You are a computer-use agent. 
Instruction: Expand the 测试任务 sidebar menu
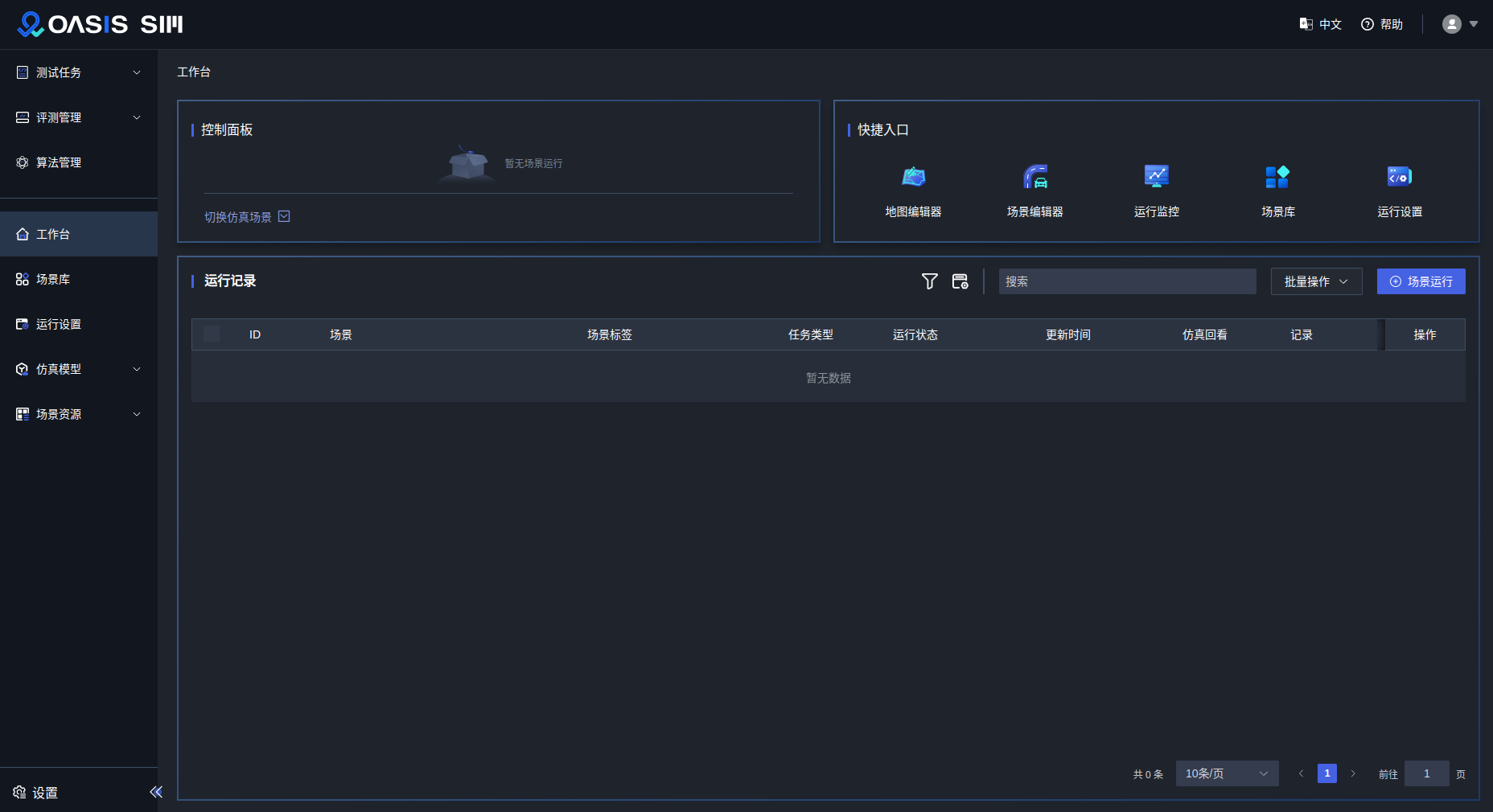(79, 72)
